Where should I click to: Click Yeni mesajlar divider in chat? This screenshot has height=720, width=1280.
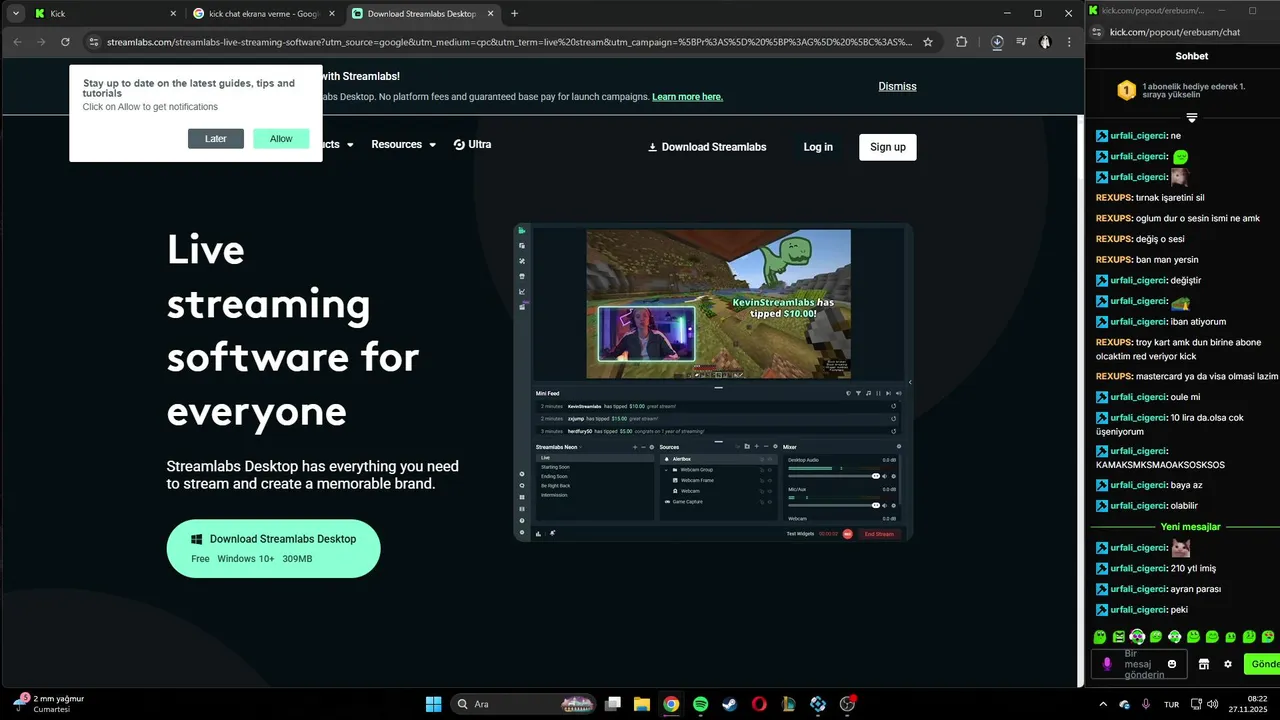(1190, 527)
